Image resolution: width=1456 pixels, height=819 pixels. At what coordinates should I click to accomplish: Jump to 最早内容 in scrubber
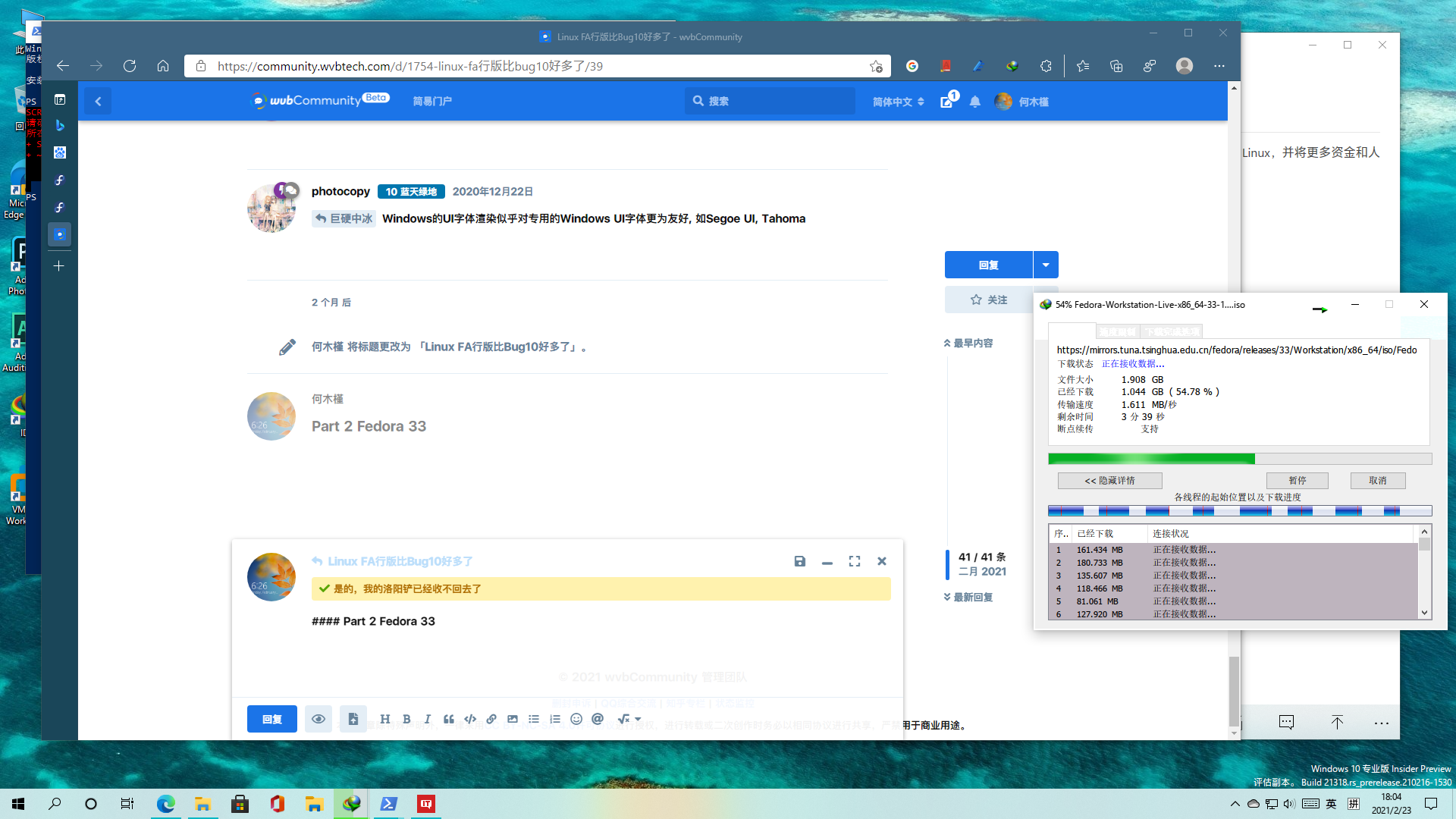(968, 344)
